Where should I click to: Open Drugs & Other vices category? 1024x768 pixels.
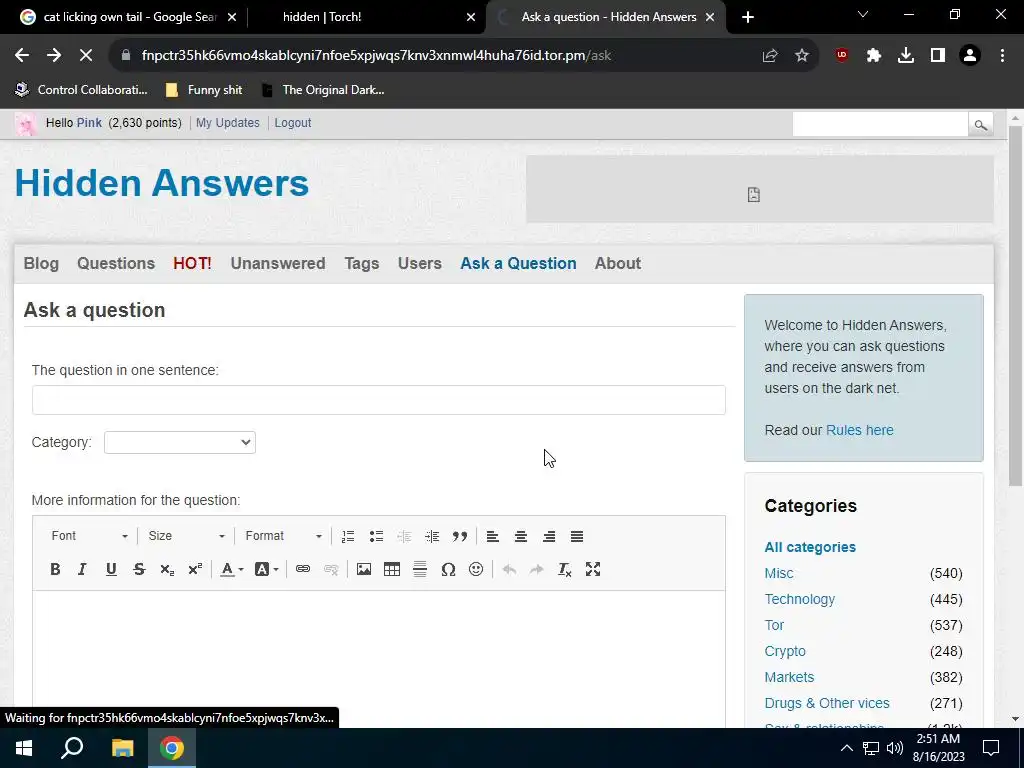click(x=827, y=703)
